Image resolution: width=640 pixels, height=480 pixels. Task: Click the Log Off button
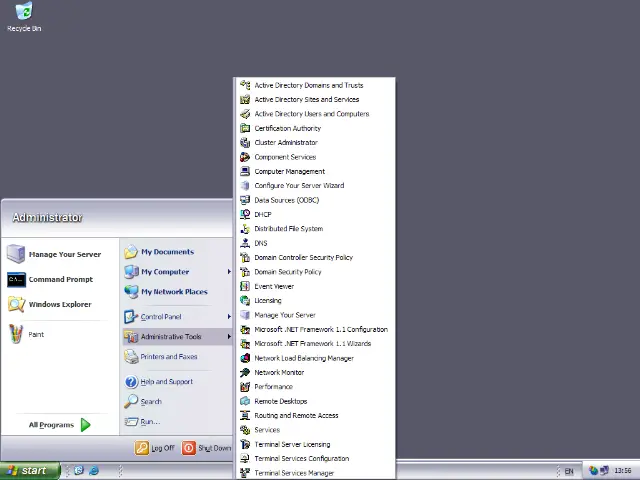pyautogui.click(x=155, y=449)
